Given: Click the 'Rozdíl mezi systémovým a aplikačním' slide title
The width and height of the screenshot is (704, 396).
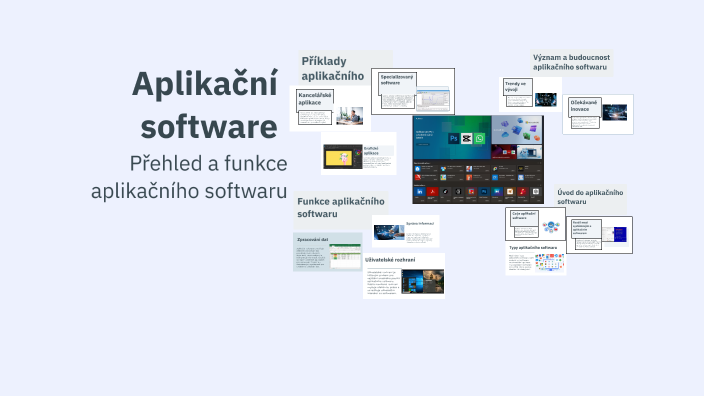Looking at the screenshot, I should (x=582, y=228).
